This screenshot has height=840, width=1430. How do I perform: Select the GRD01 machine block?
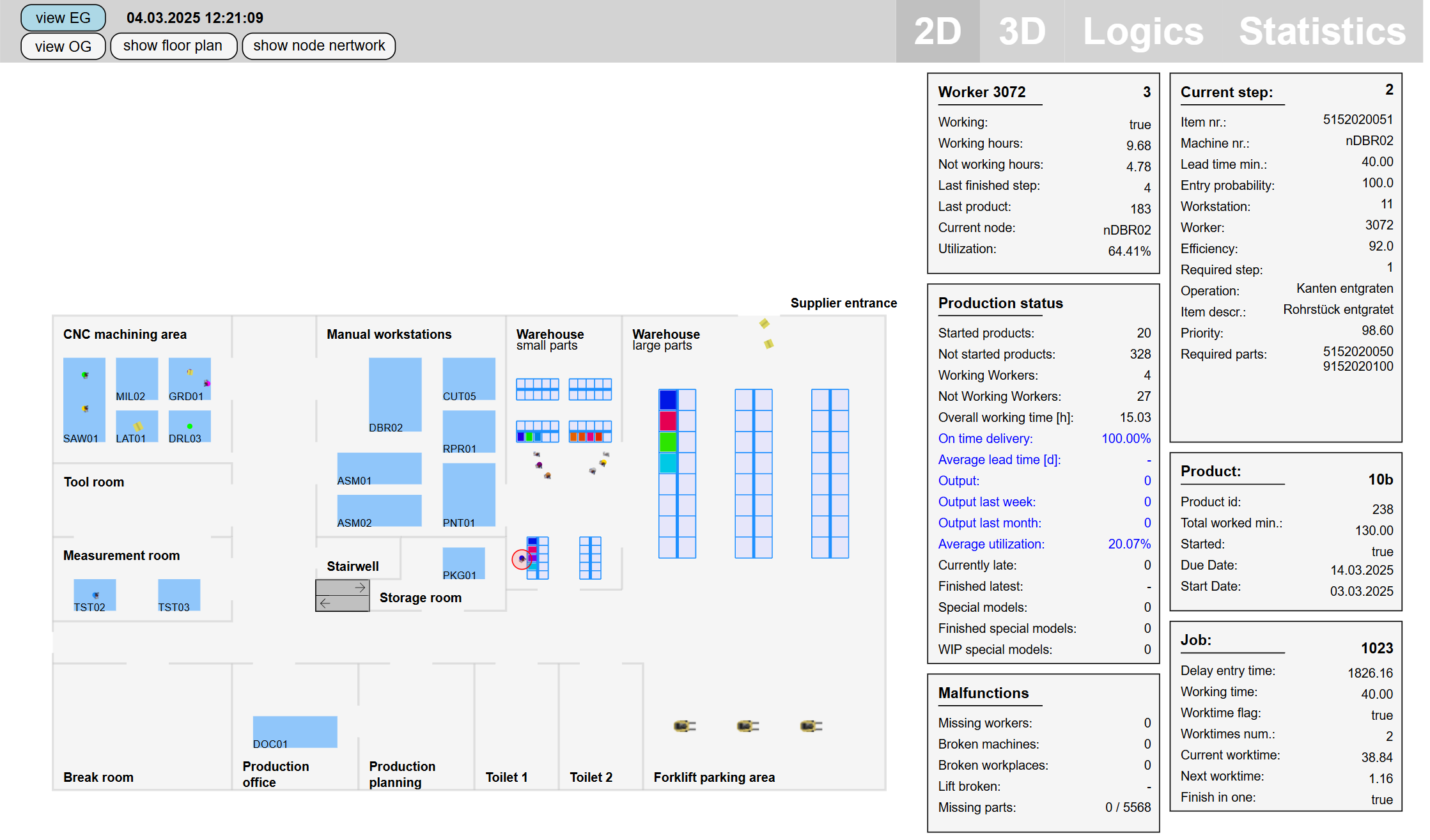tap(189, 379)
